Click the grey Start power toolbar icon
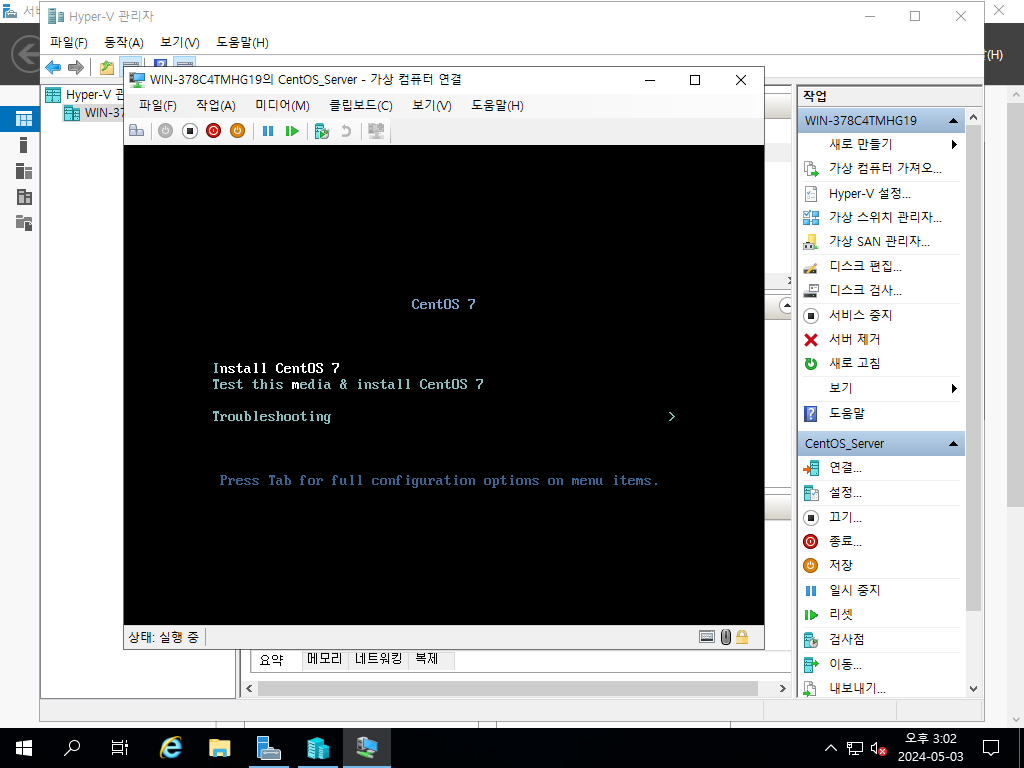The height and width of the screenshot is (768, 1024). [x=166, y=131]
